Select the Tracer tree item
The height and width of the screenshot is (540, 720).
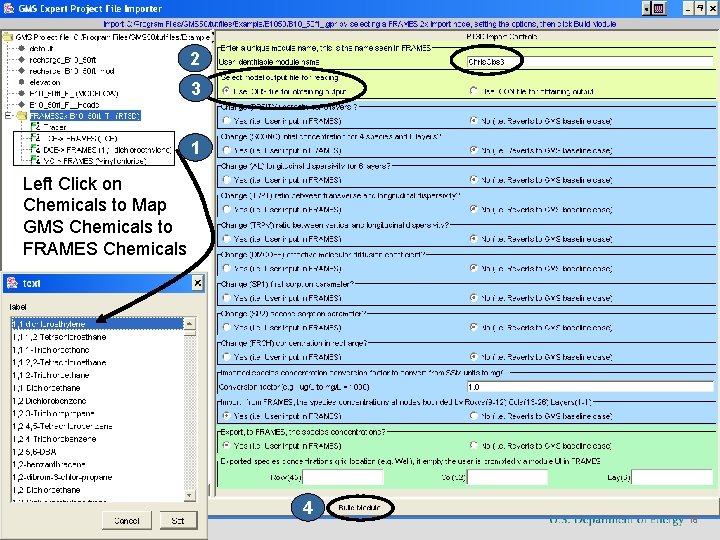(55, 127)
